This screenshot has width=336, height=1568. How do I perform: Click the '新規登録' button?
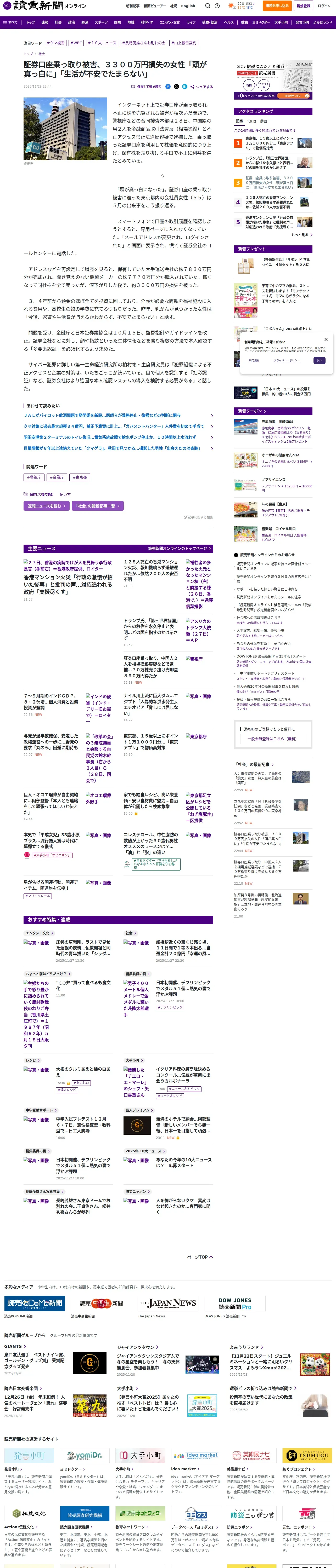(303, 5)
